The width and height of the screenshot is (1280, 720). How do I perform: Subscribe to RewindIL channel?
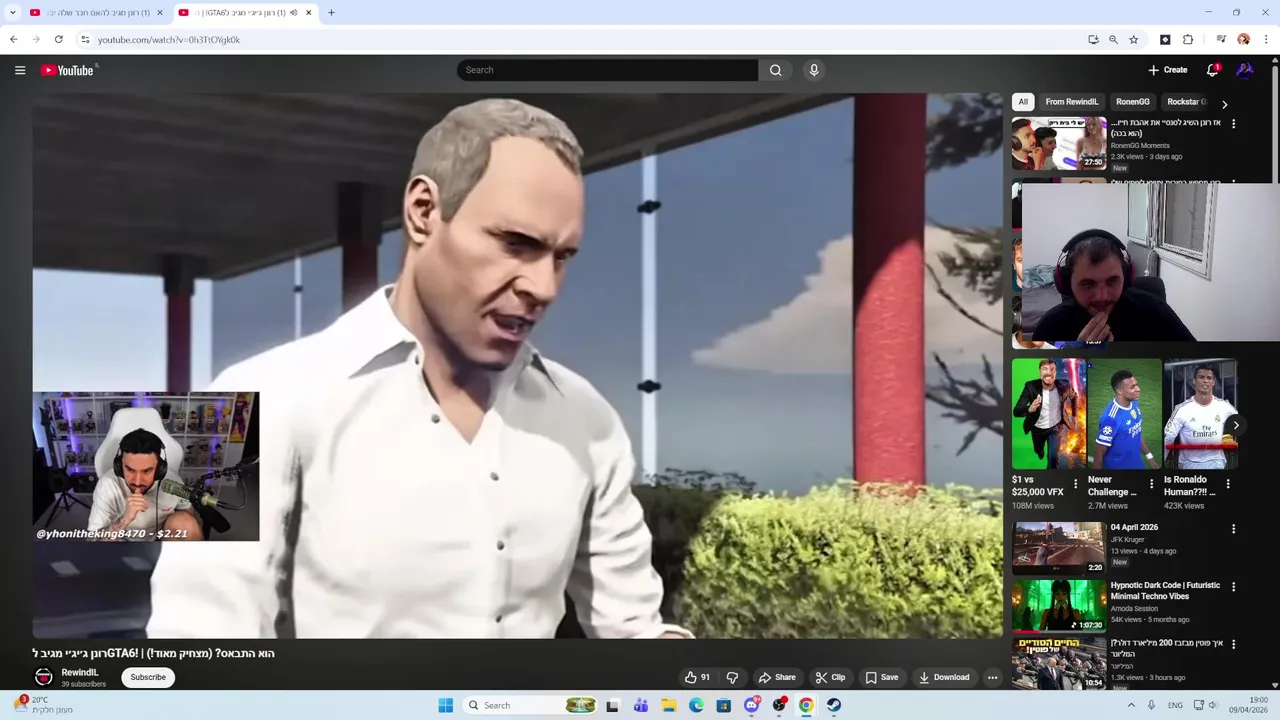(148, 677)
